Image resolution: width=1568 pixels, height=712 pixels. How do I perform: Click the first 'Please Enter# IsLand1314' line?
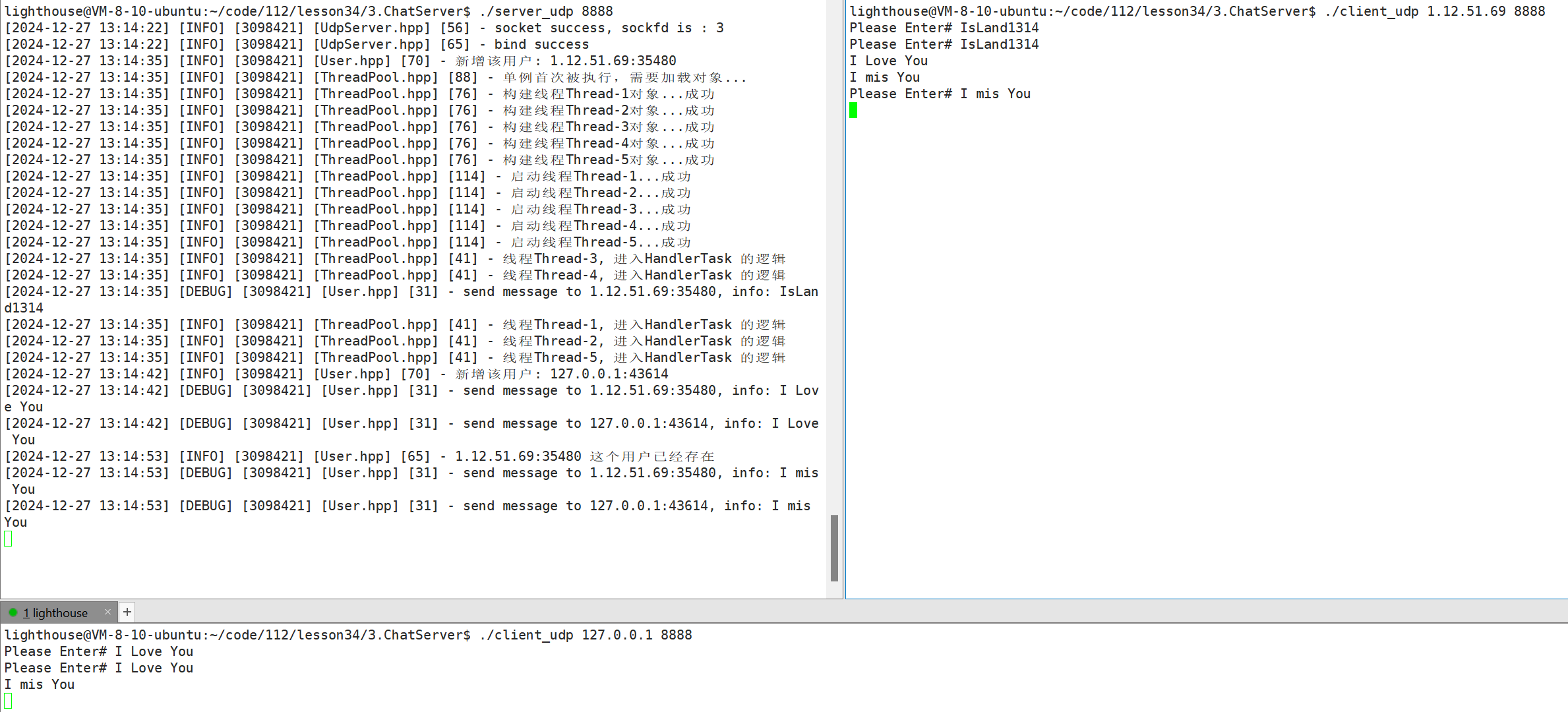pos(944,28)
